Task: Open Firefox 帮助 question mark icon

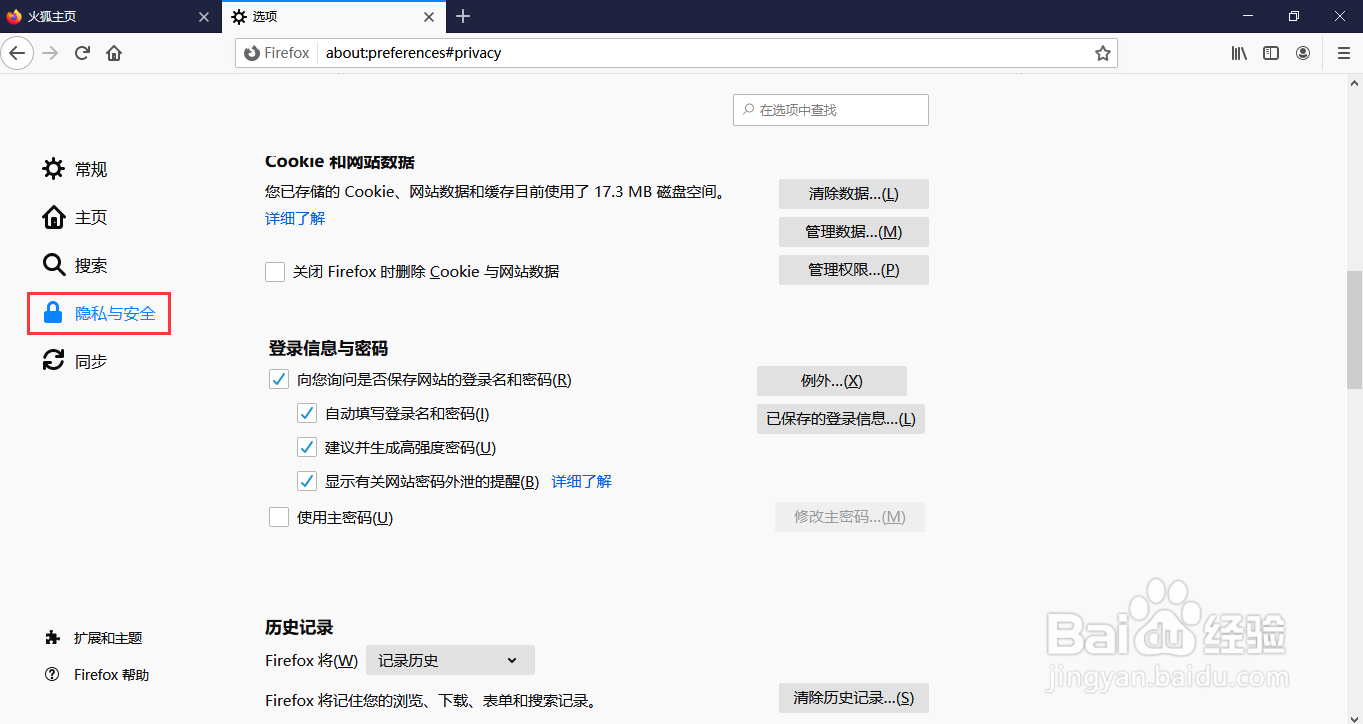Action: point(52,675)
